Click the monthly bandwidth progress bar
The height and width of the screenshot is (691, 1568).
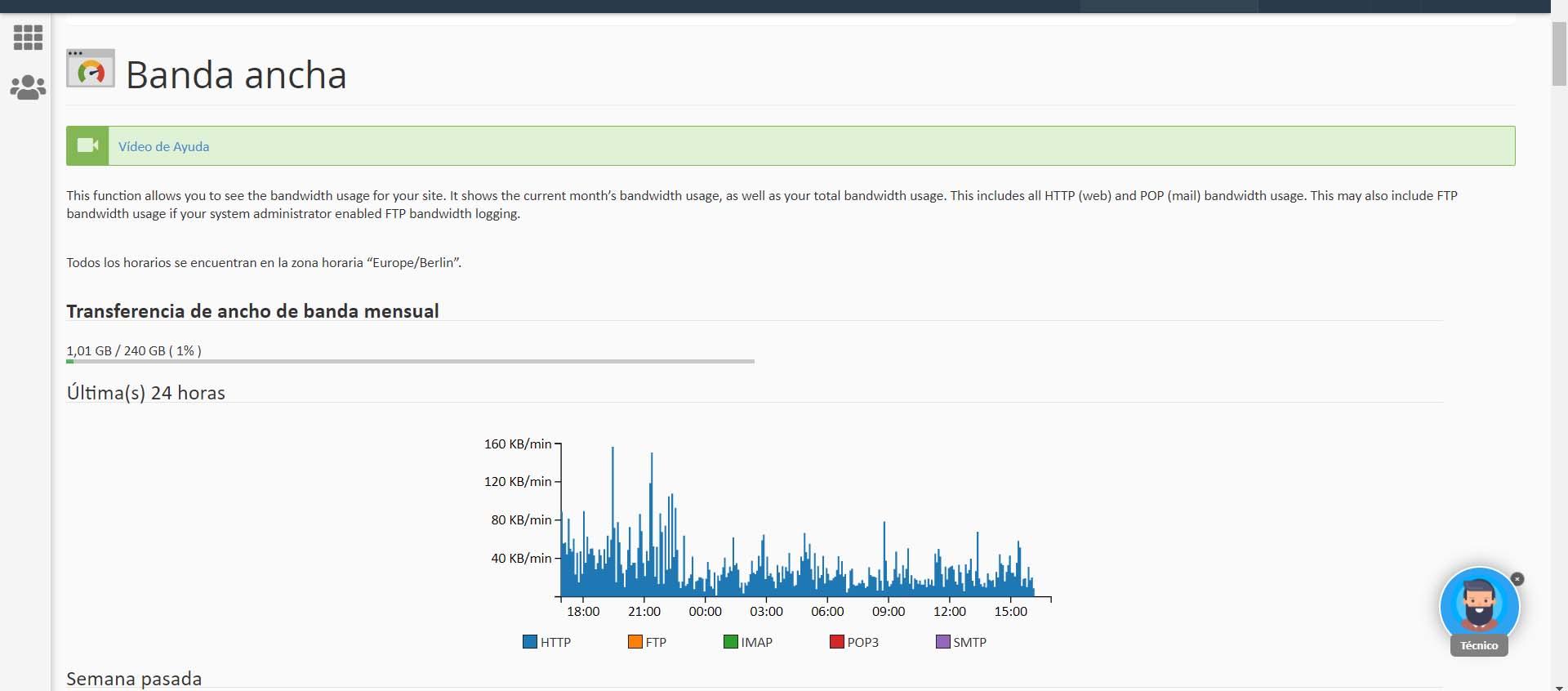(410, 361)
